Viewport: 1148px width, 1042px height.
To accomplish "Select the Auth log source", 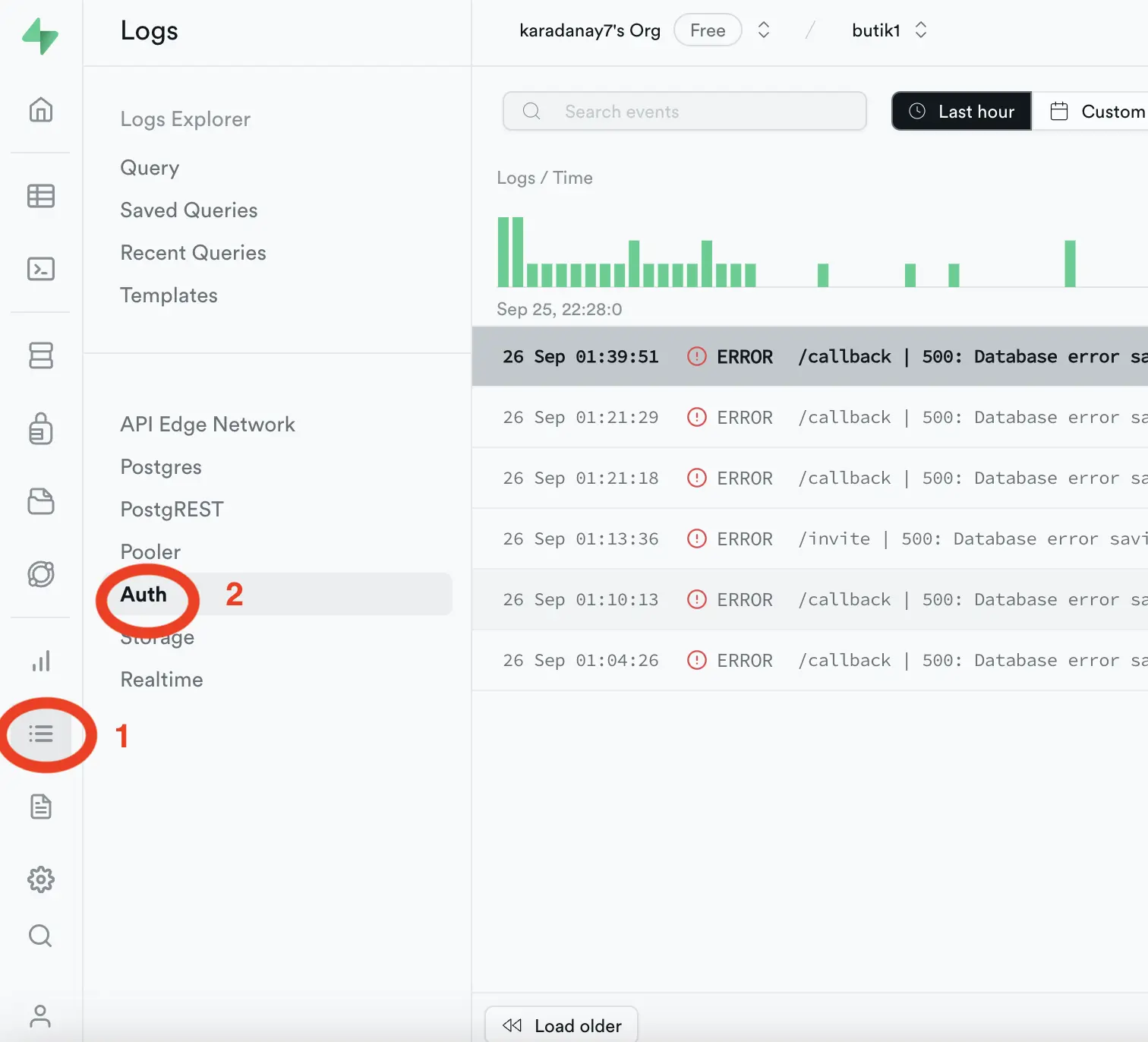I will click(x=144, y=595).
